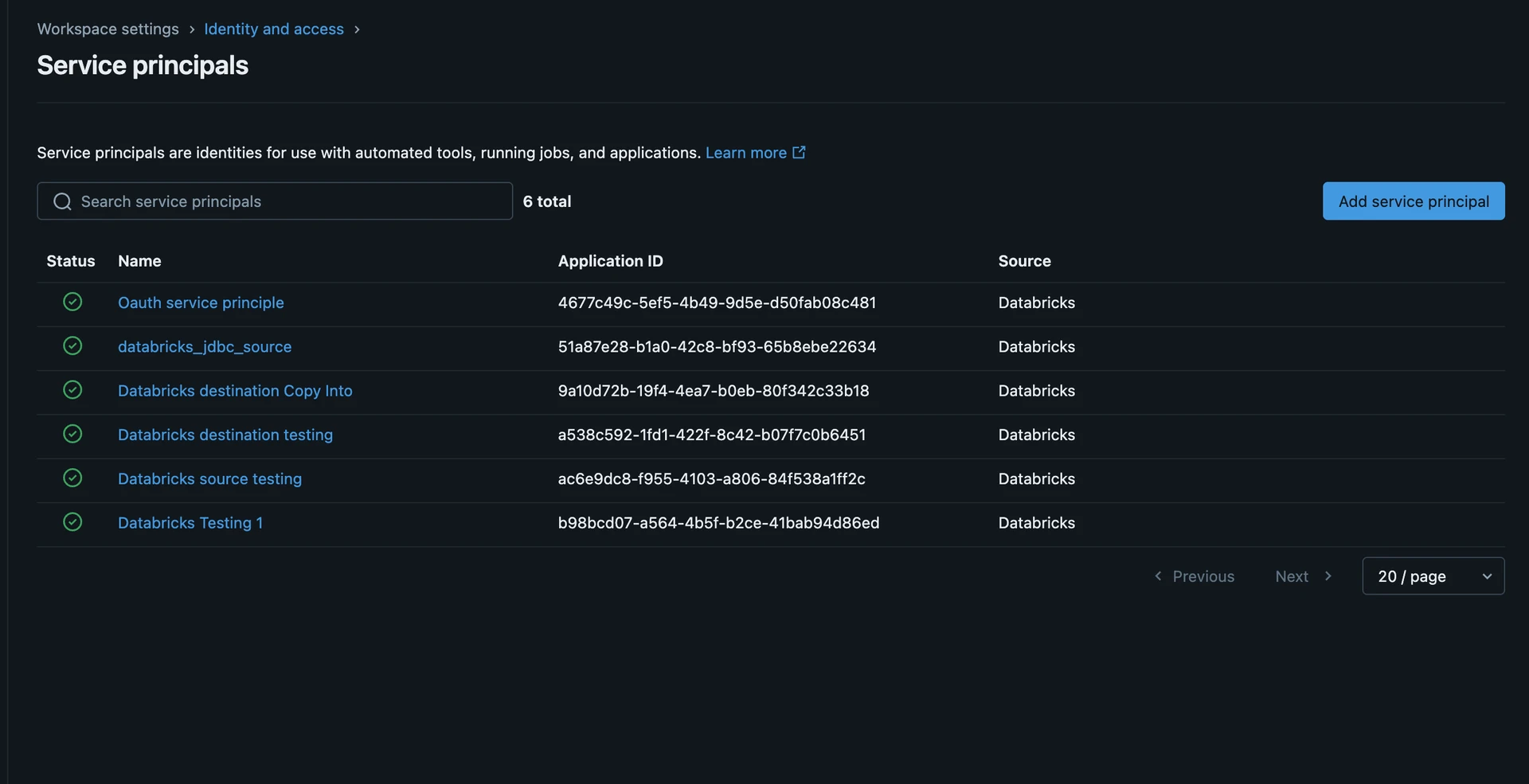1529x784 pixels.
Task: Click the Next page chevron icon
Action: [x=1328, y=575]
